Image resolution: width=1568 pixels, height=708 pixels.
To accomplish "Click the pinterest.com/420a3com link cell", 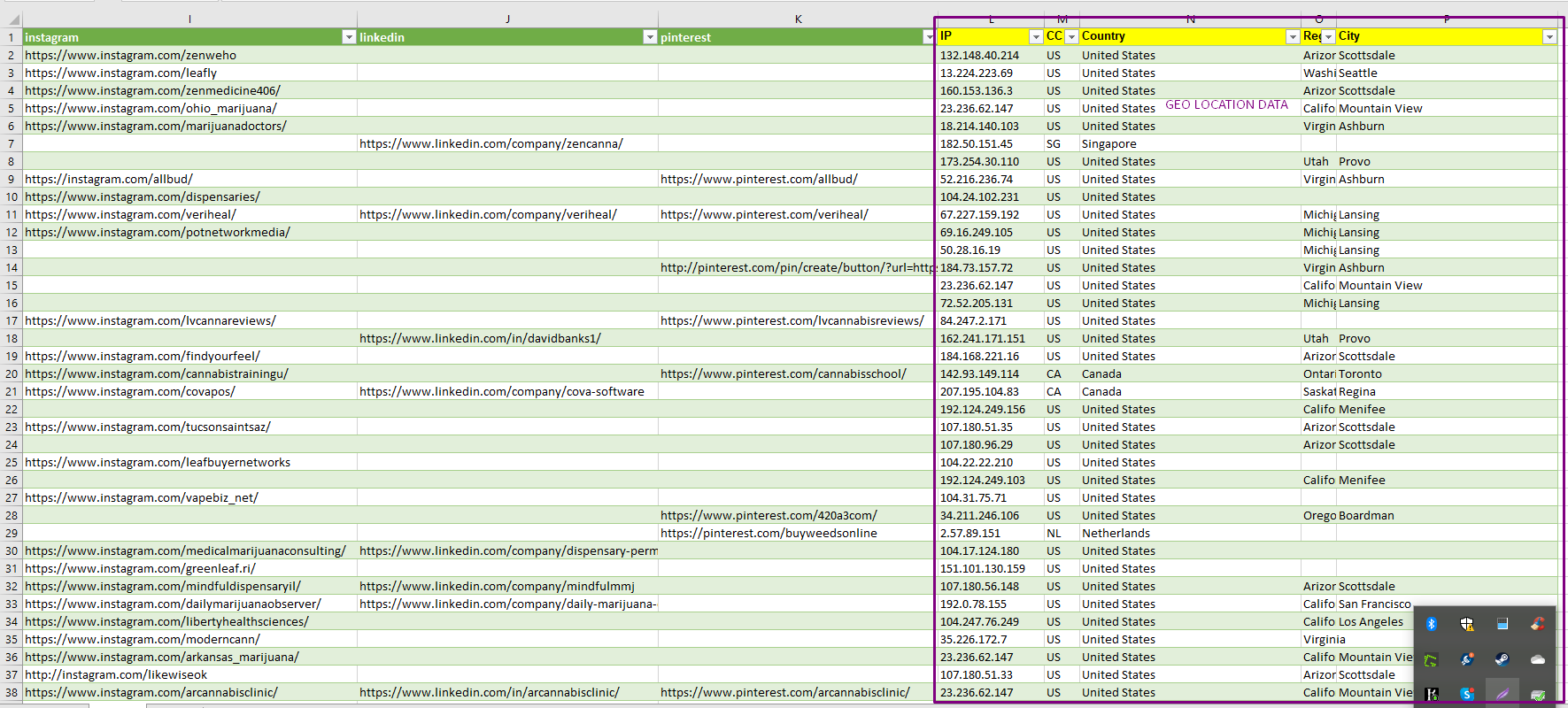I will pos(797,515).
